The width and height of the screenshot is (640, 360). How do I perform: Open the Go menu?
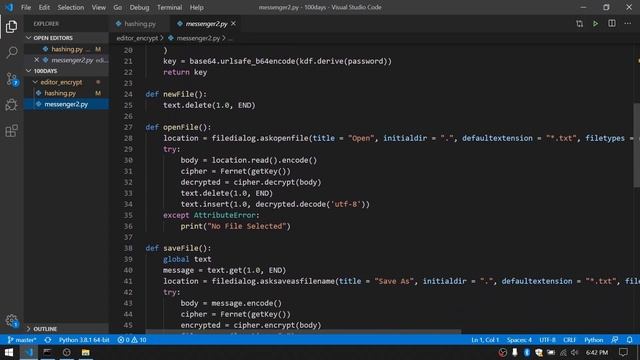(x=118, y=7)
